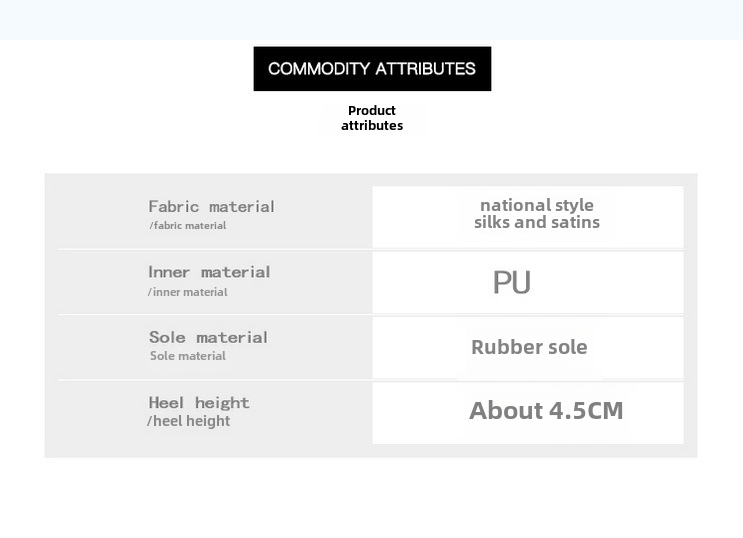Click the word Product below the banner
This screenshot has height=538, width=743.
(x=372, y=110)
